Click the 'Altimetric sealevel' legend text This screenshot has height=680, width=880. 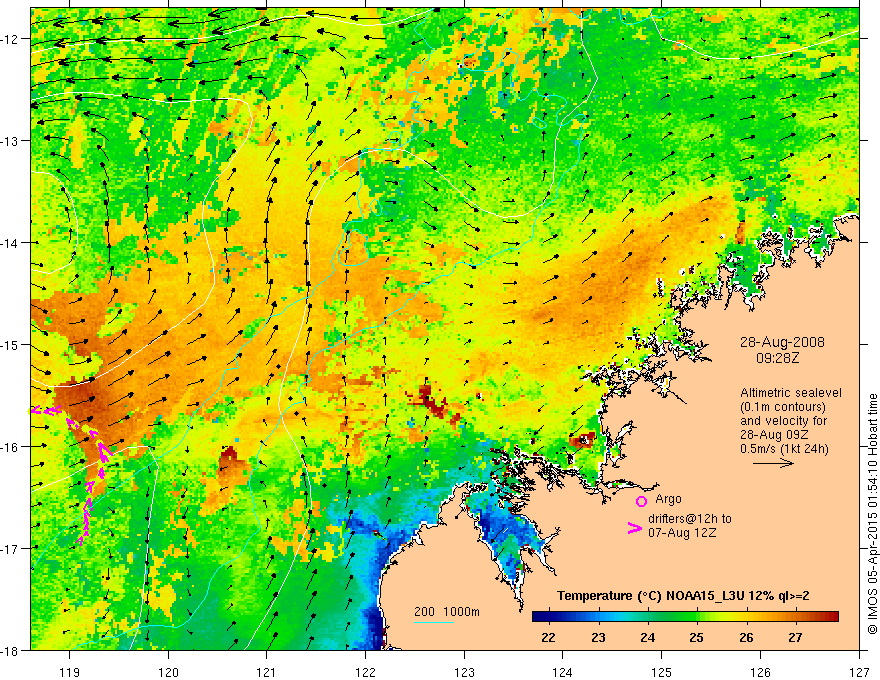click(x=791, y=393)
